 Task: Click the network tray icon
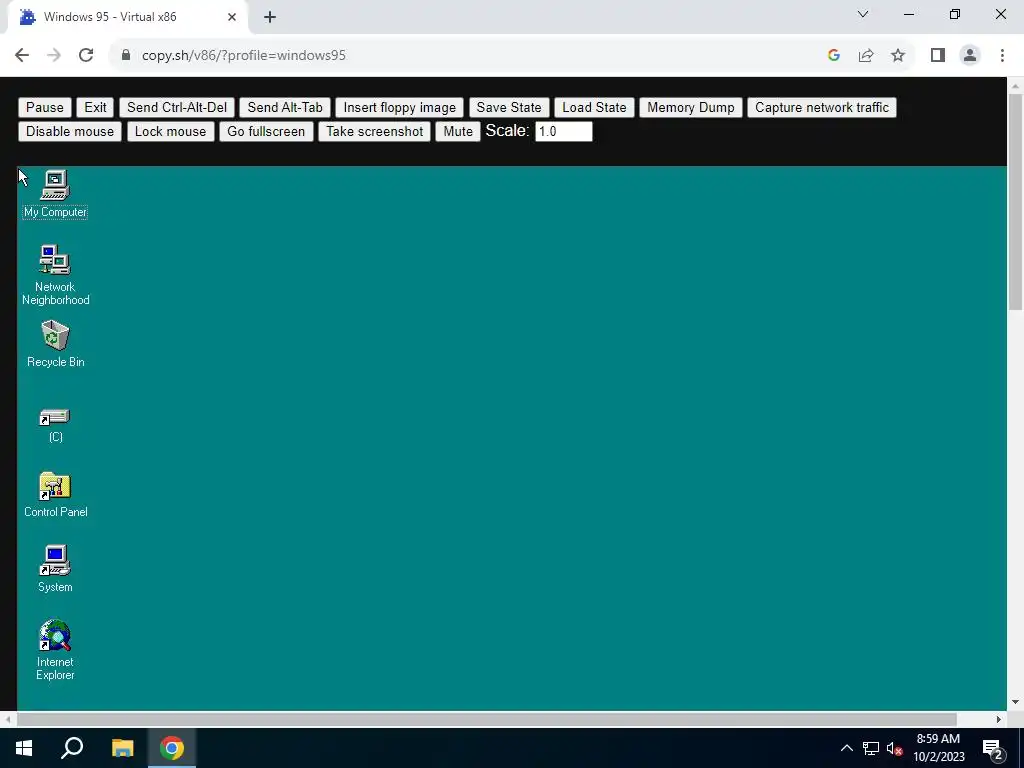click(871, 748)
